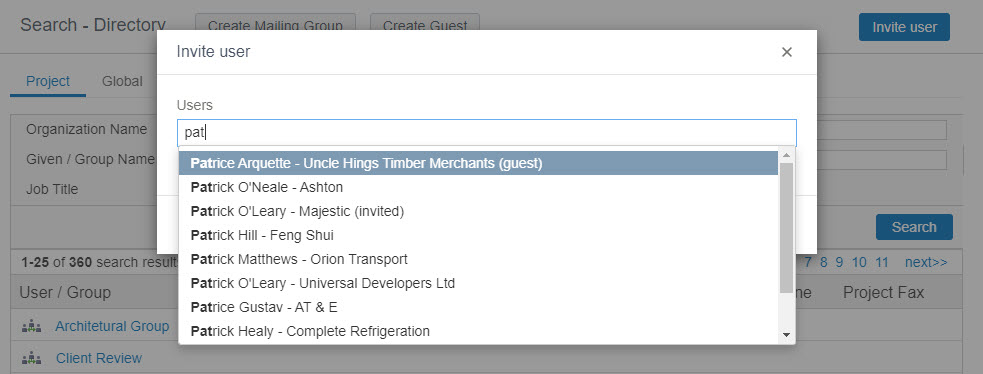Choose Patrick Matthews - Orion Transport
The height and width of the screenshot is (374, 983).
[478, 259]
